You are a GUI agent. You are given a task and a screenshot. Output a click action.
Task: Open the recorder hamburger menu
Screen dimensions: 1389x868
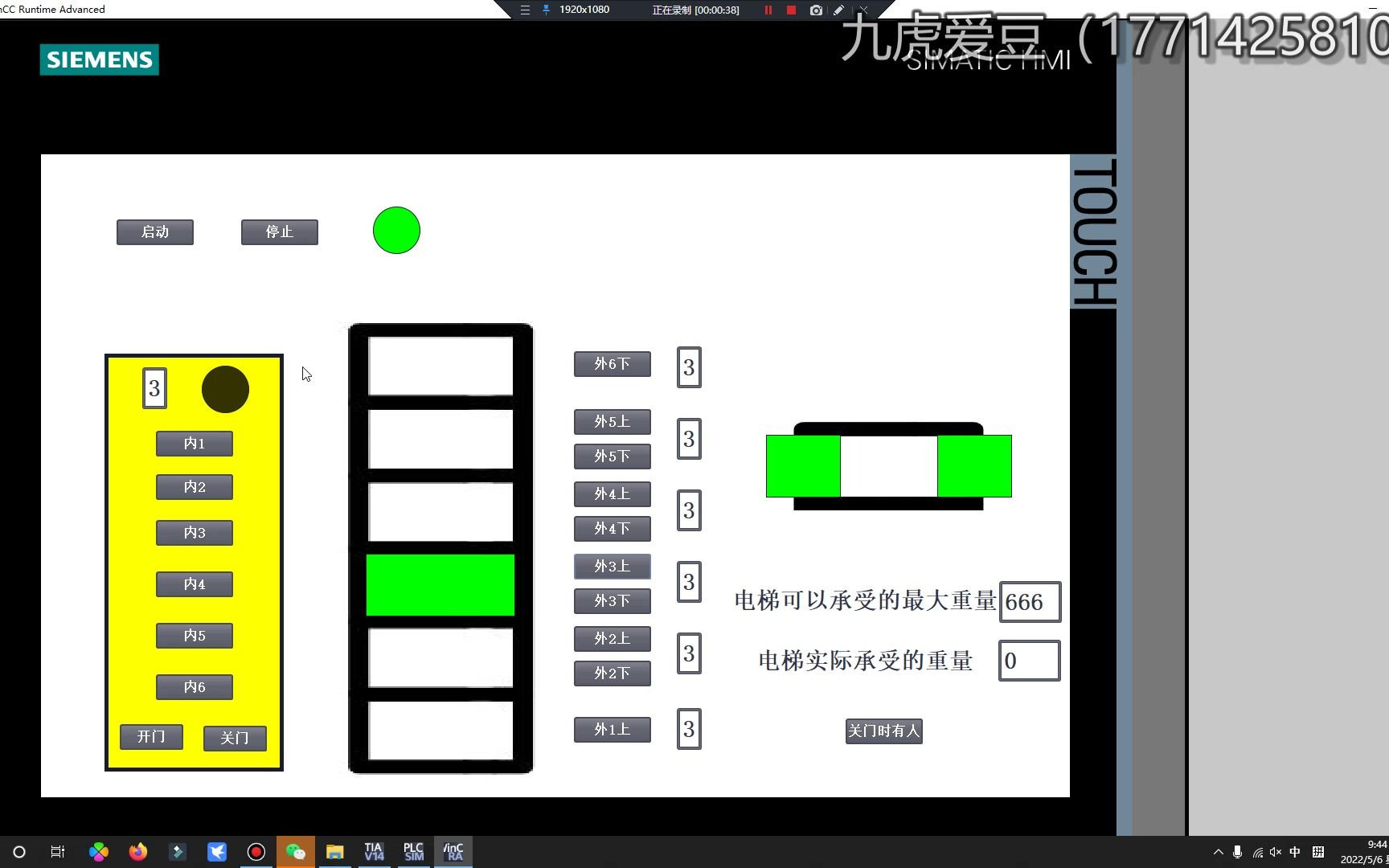(x=525, y=10)
